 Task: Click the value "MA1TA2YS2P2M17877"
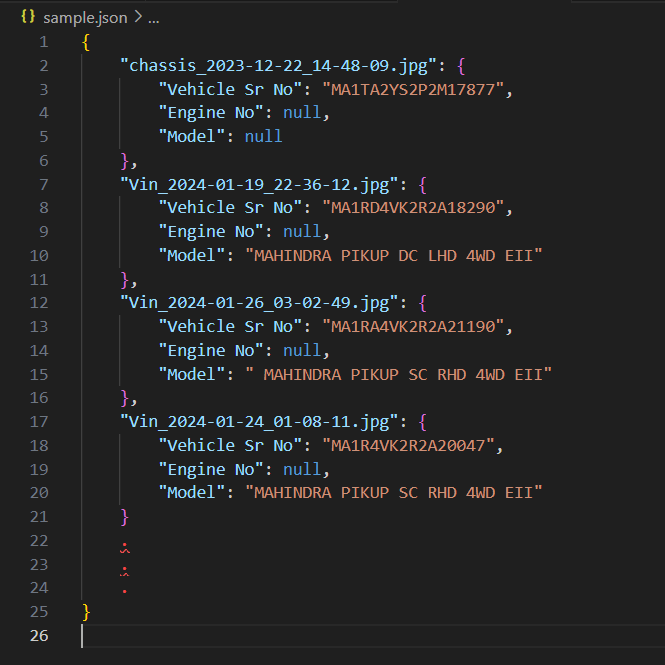(x=413, y=89)
